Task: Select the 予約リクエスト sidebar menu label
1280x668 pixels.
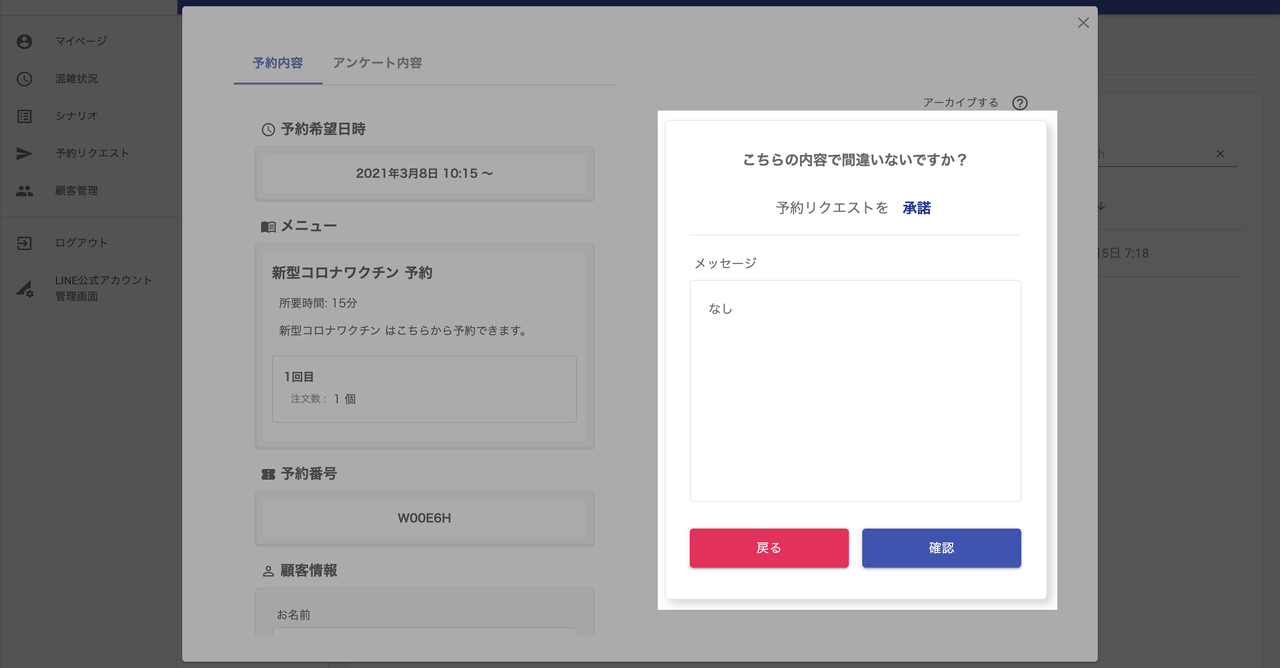Action: (x=92, y=154)
